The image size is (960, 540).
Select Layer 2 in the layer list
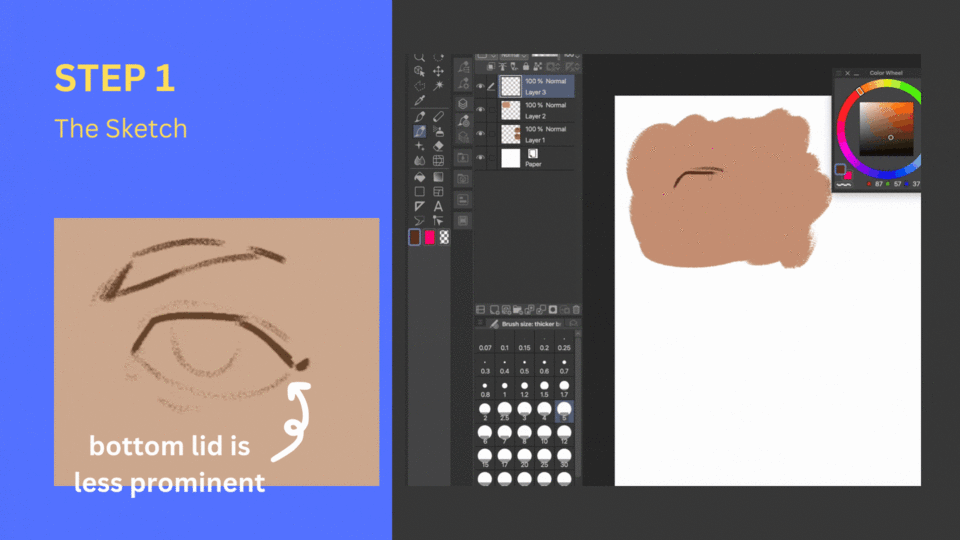[x=536, y=110]
